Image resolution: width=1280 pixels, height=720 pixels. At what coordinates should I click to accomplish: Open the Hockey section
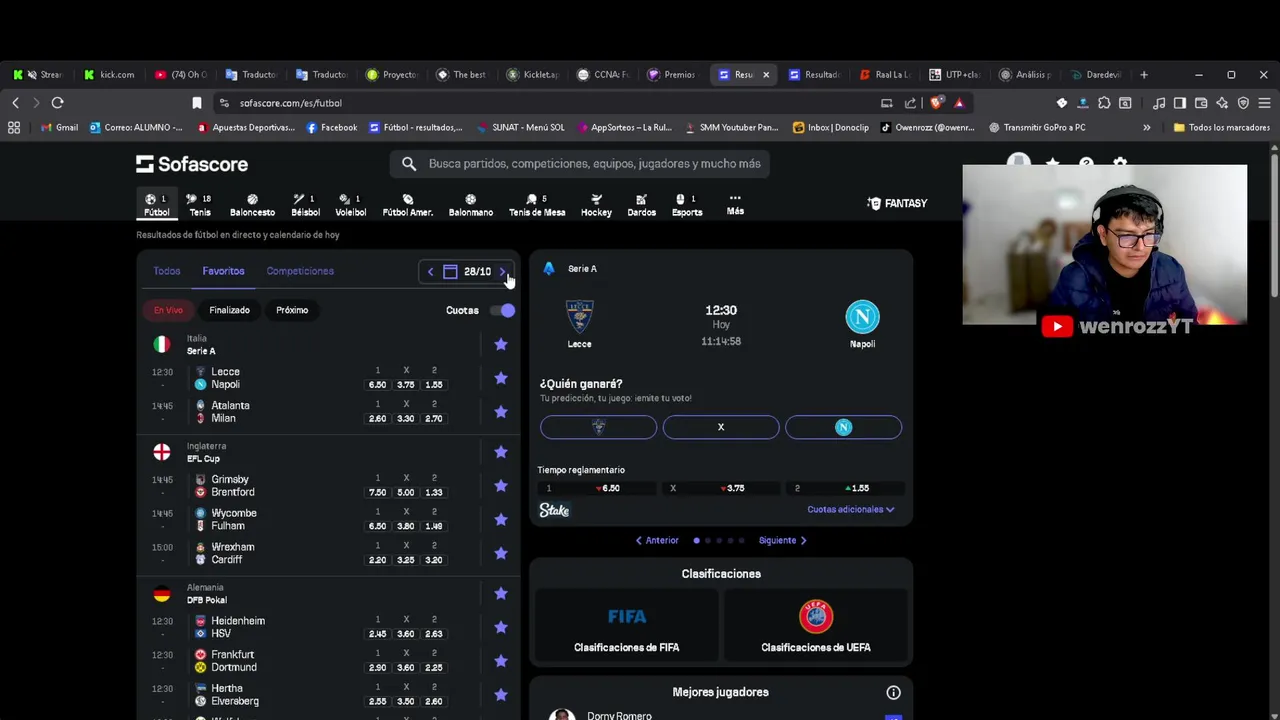point(596,204)
